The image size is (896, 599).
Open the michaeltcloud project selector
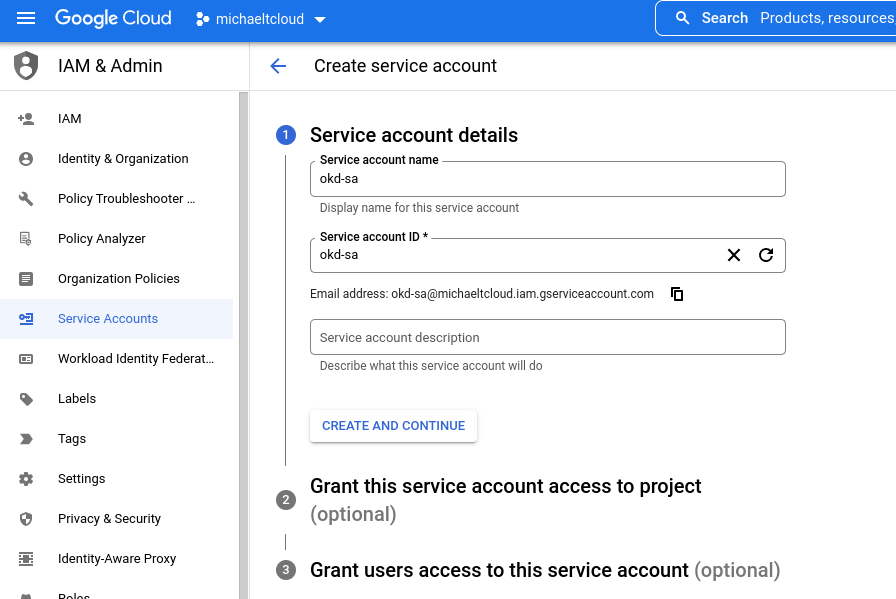click(x=261, y=18)
